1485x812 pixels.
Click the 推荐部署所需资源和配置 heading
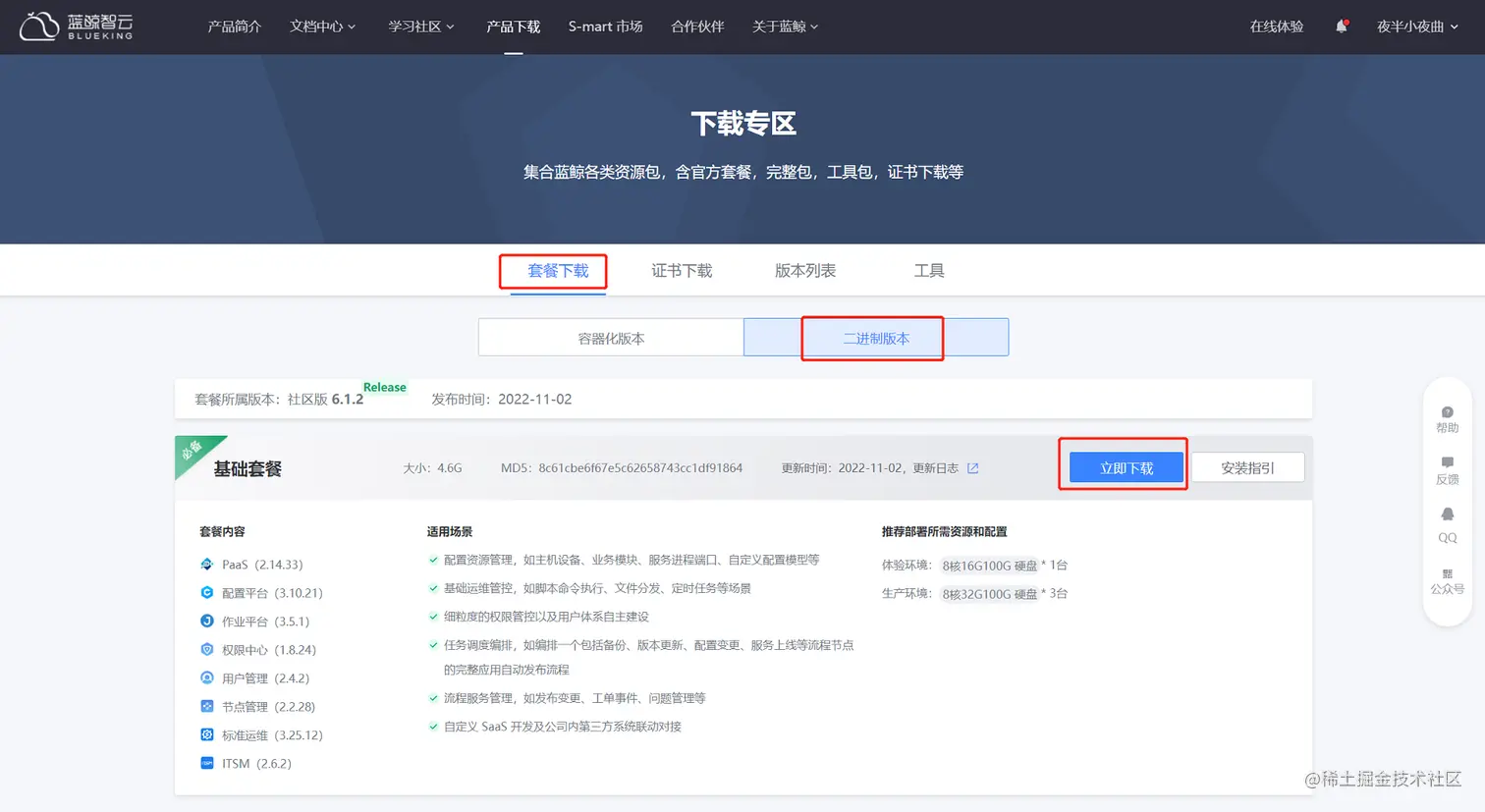pyautogui.click(x=944, y=531)
